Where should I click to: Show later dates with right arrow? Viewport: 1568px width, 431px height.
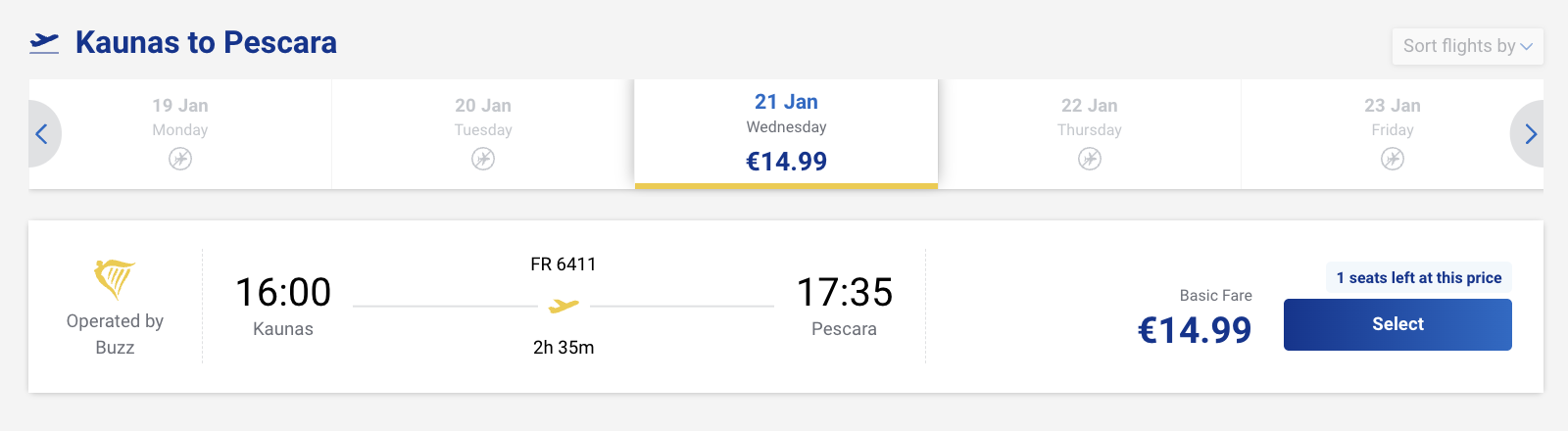1530,134
